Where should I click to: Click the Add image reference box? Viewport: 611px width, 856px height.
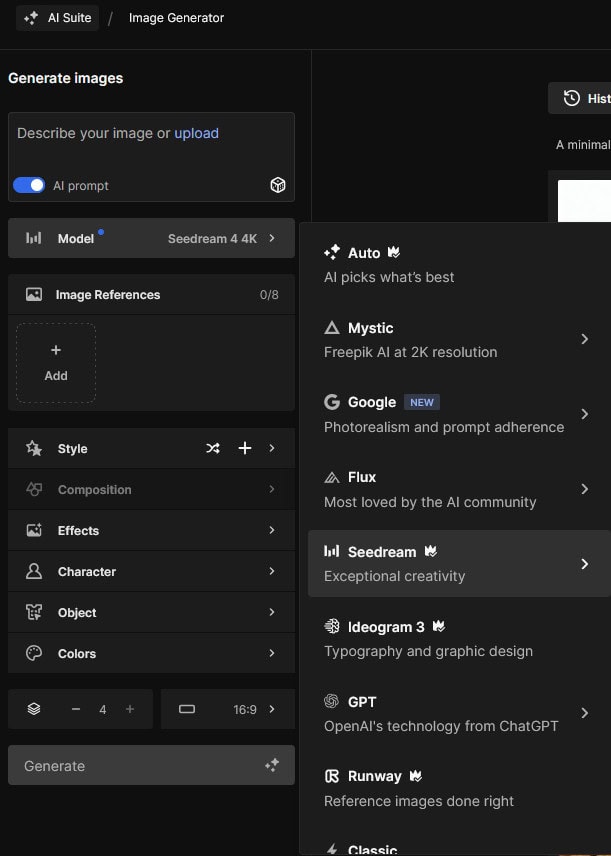pos(56,363)
